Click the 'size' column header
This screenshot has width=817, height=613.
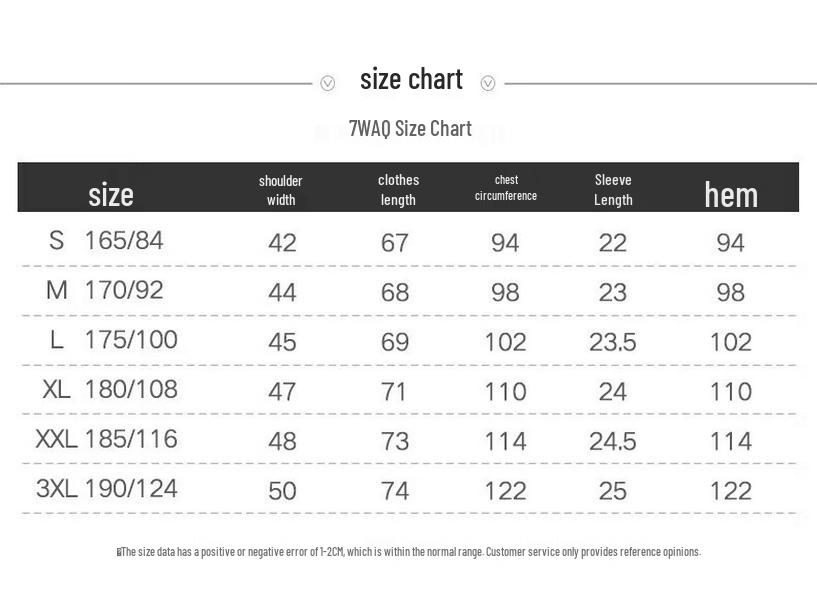pos(111,194)
